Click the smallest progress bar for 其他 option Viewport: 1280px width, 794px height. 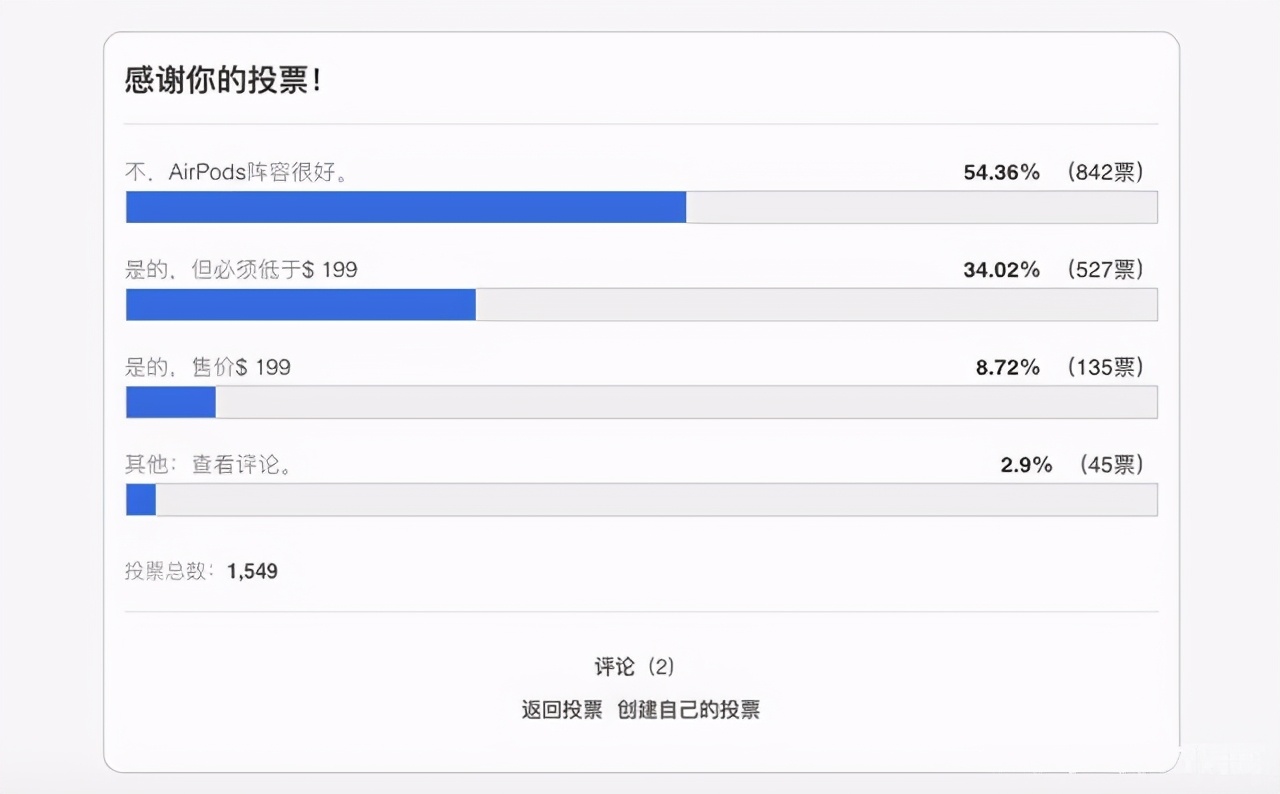140,499
